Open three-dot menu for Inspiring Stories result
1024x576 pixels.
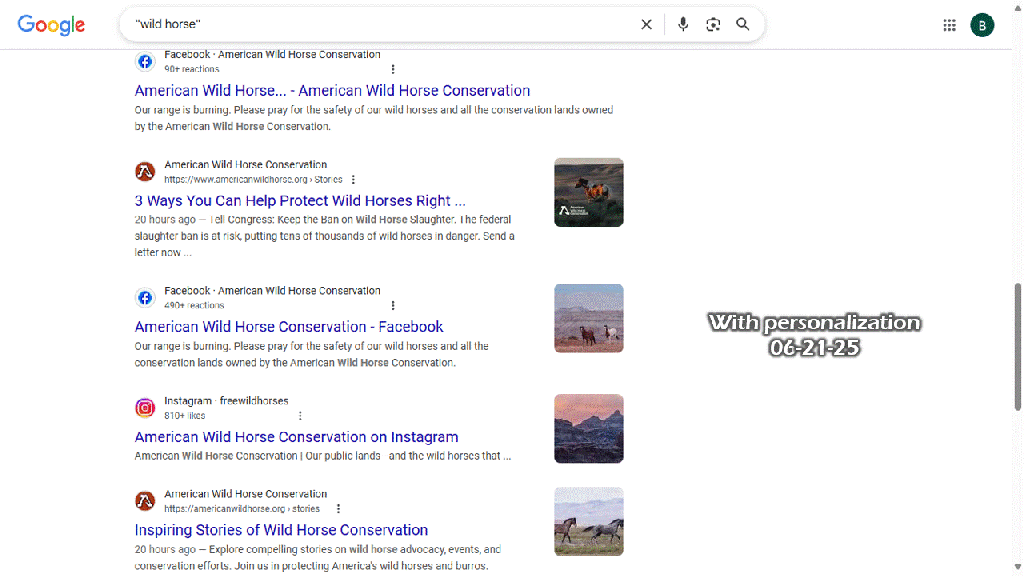coord(338,508)
